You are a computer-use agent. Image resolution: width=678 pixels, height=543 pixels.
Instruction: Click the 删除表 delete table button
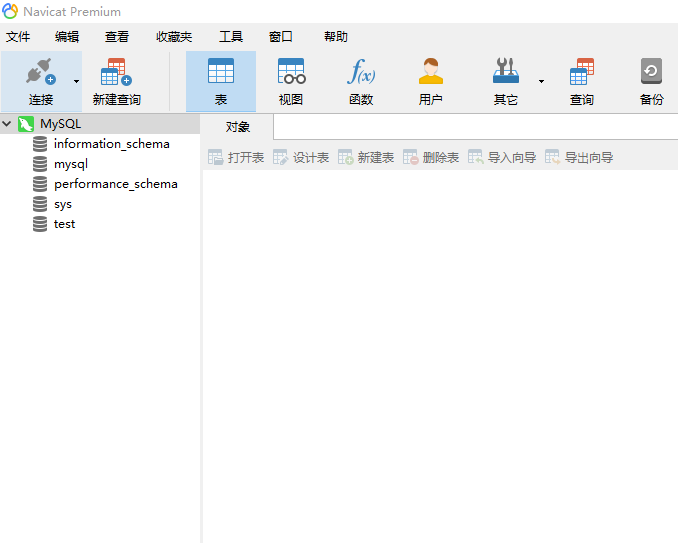[x=431, y=158]
